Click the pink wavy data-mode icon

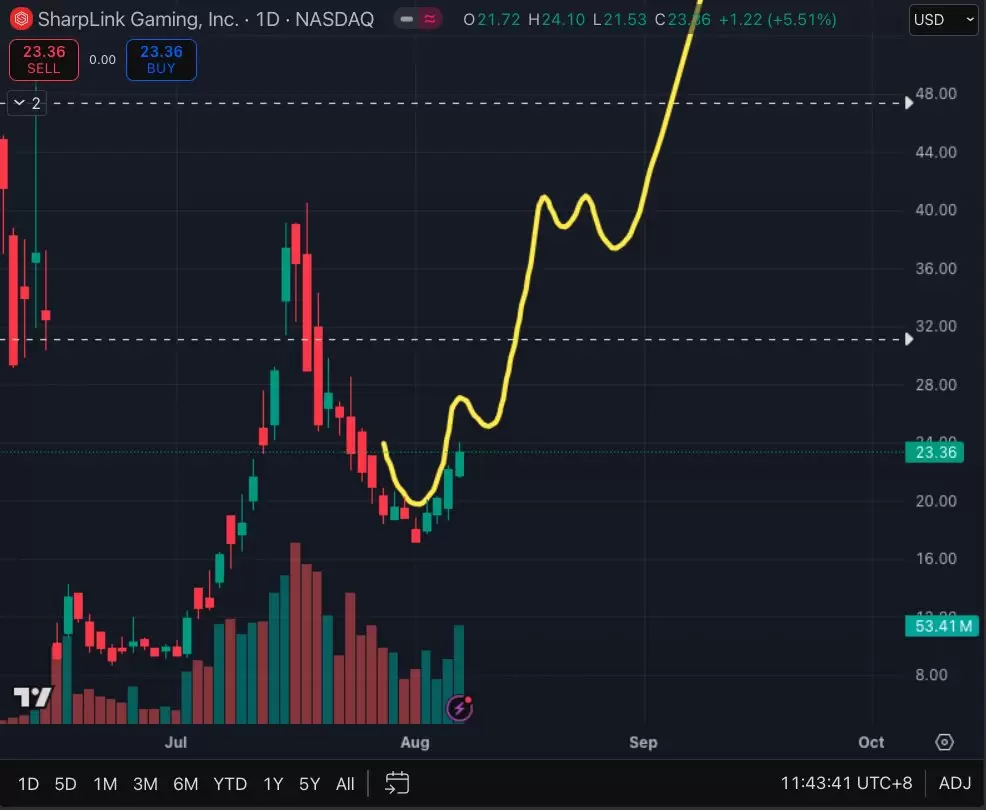coord(429,19)
